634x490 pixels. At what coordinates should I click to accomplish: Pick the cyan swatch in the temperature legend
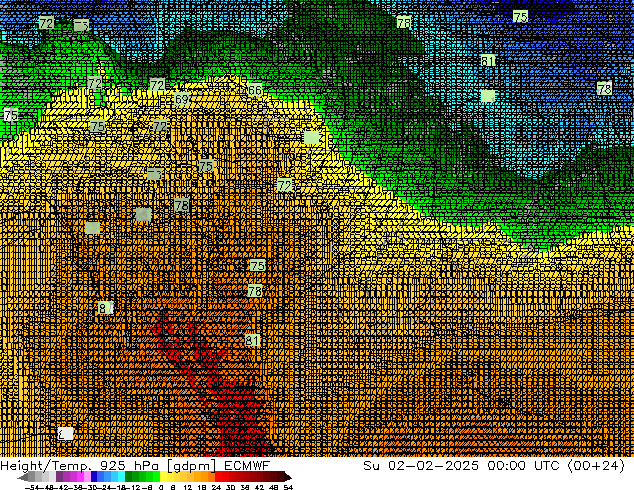121,477
